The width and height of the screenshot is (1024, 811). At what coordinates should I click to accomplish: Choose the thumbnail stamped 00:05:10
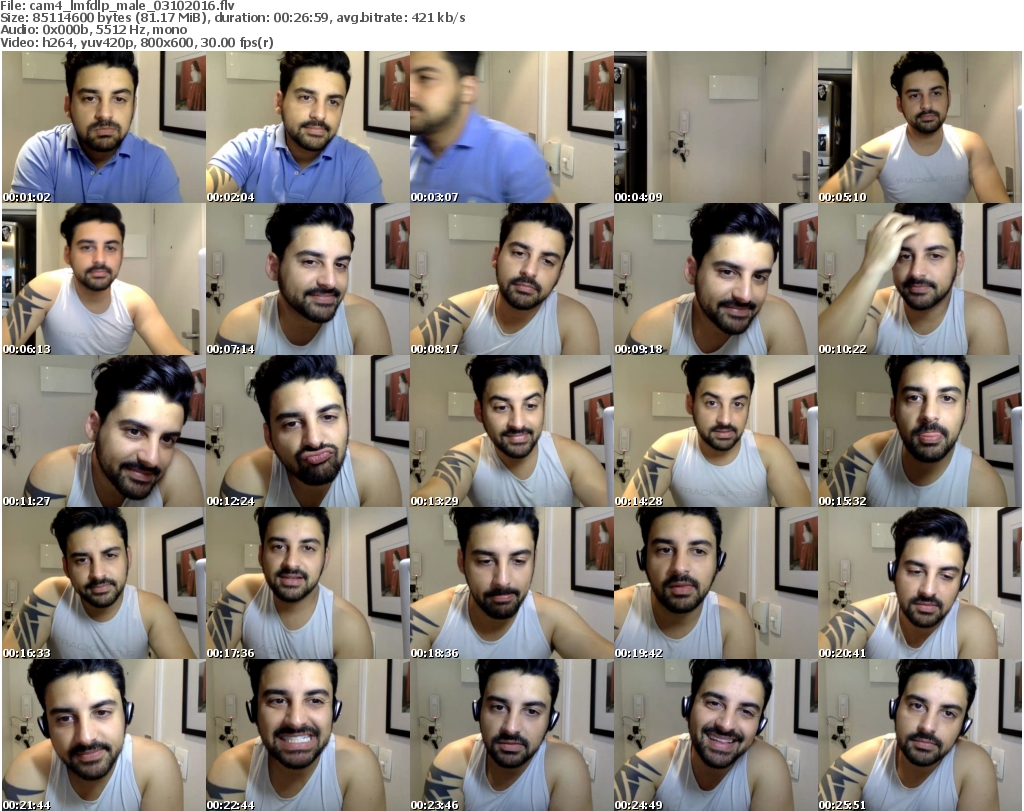coord(920,127)
